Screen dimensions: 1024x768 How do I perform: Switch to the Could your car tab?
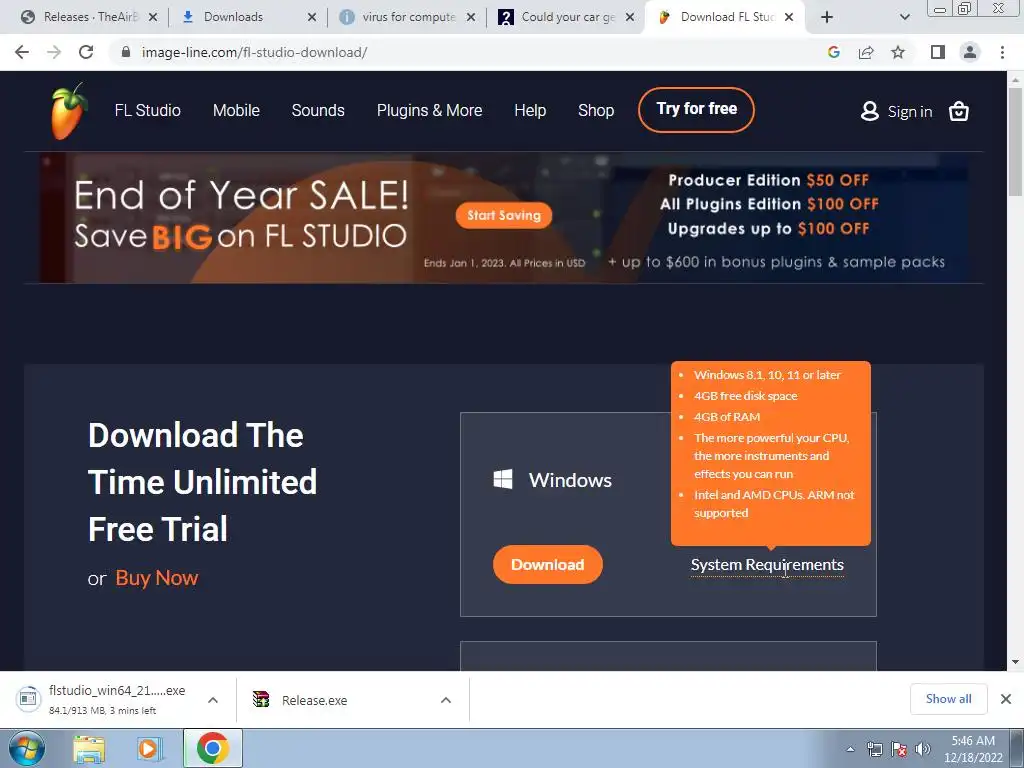565,17
